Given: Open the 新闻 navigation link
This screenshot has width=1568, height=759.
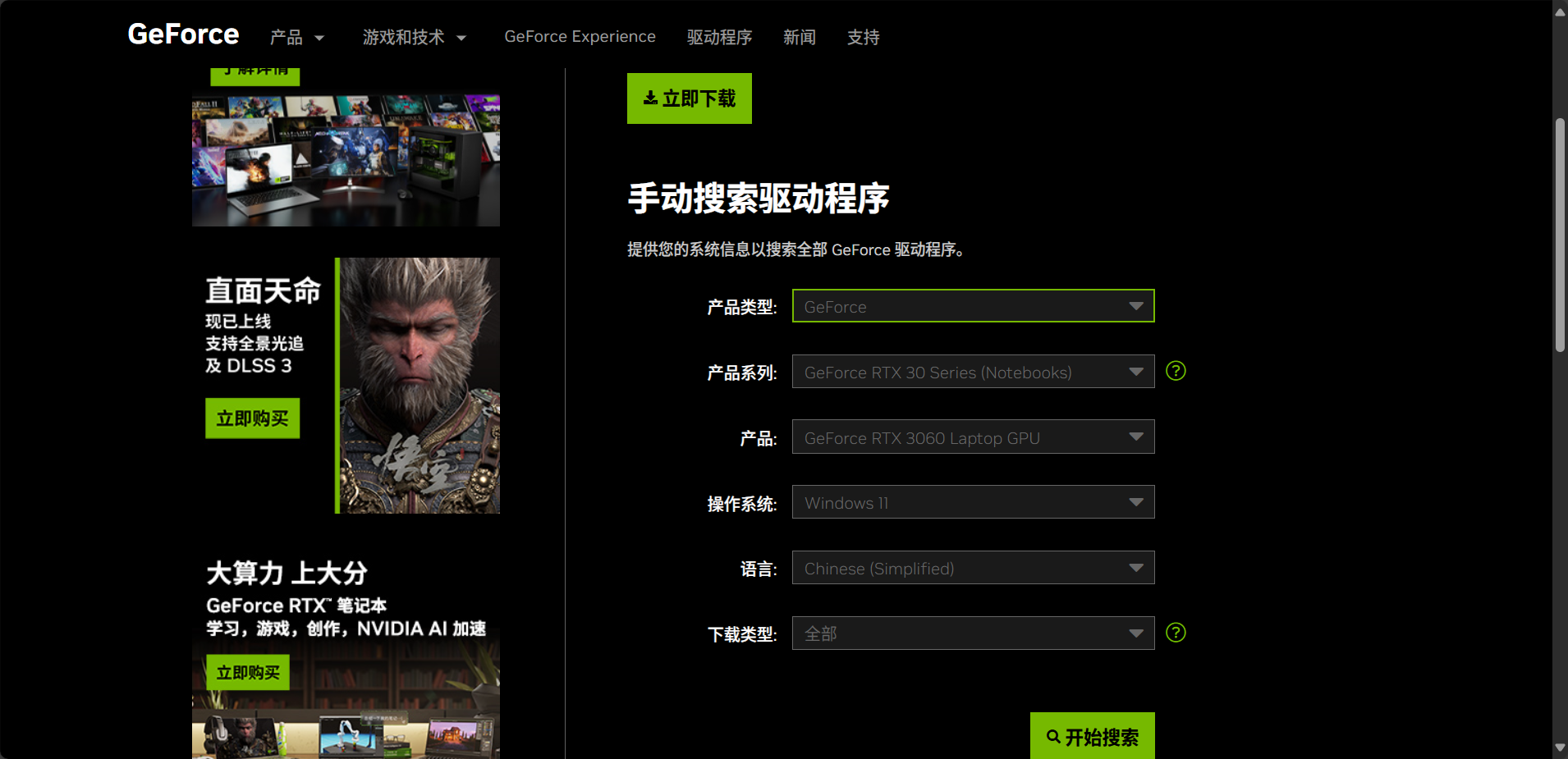Looking at the screenshot, I should pos(799,38).
